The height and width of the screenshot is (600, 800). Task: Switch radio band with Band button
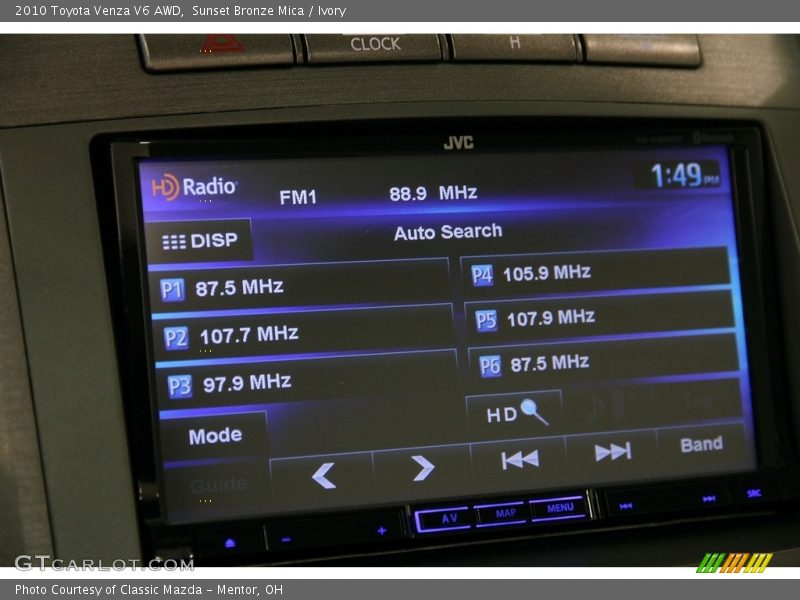pyautogui.click(x=701, y=445)
